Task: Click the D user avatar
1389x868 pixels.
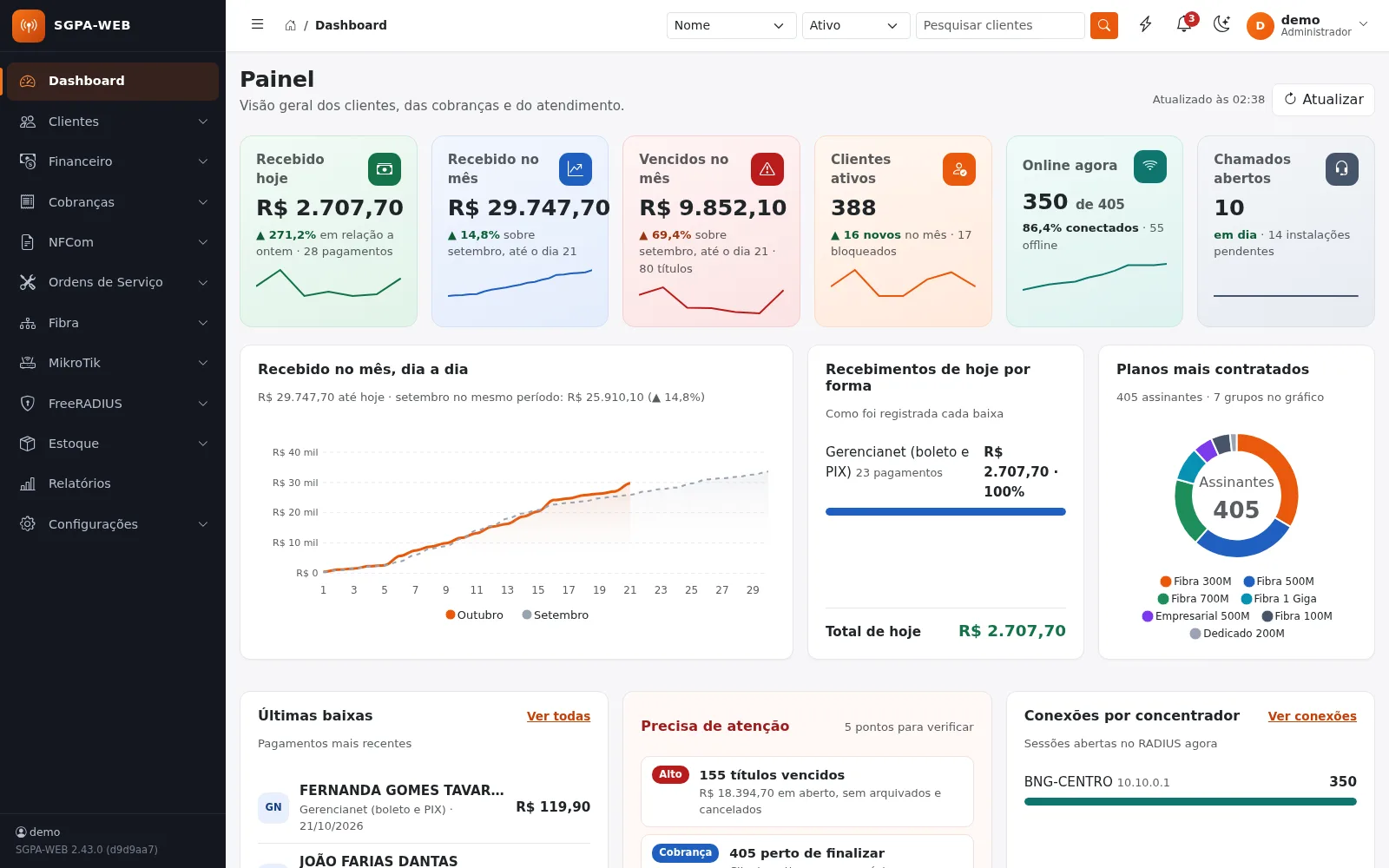Action: pyautogui.click(x=1261, y=26)
